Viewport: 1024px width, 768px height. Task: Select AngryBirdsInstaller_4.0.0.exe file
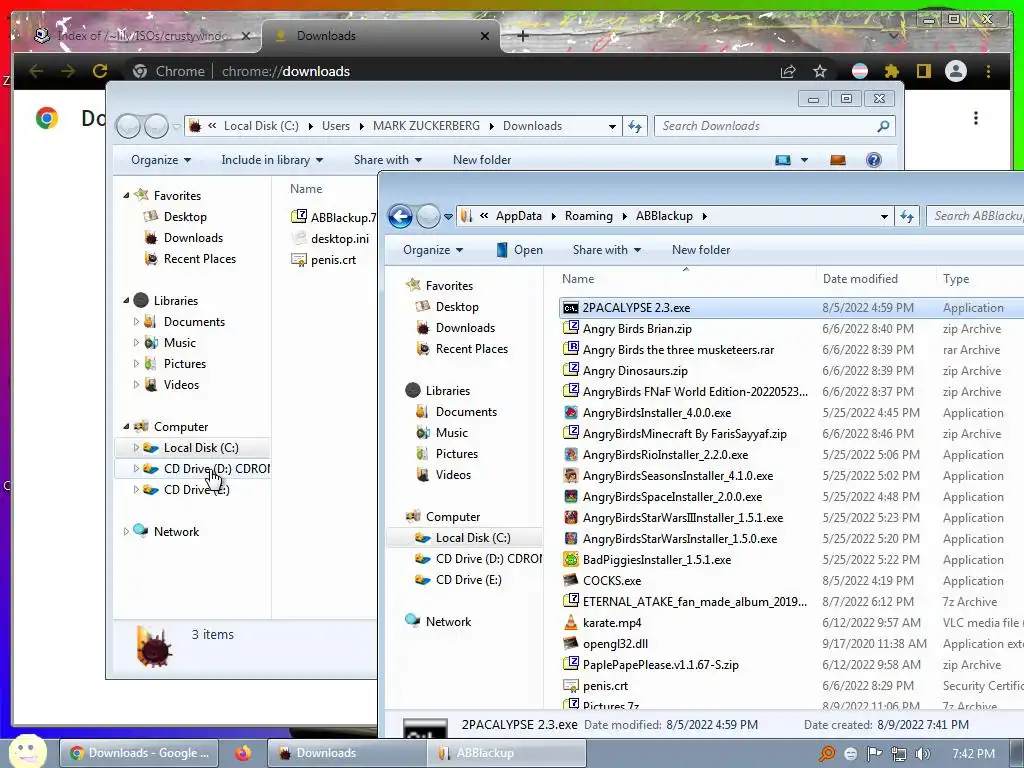(647, 413)
